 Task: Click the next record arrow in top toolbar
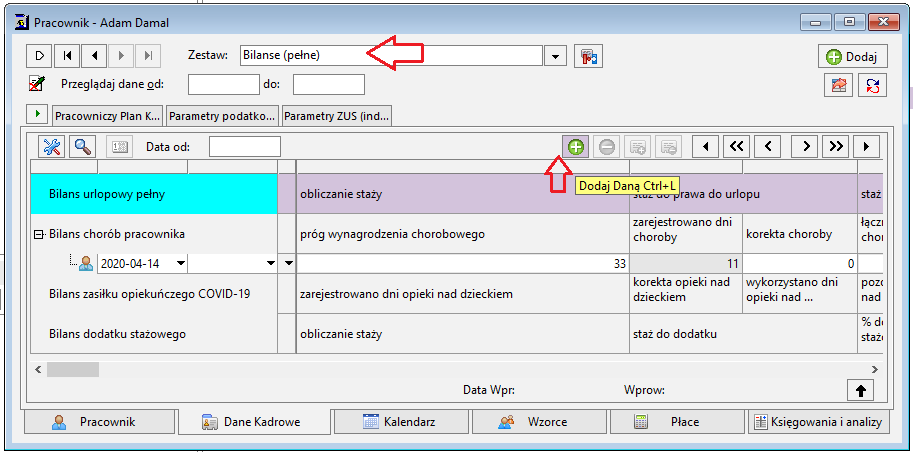click(x=121, y=56)
